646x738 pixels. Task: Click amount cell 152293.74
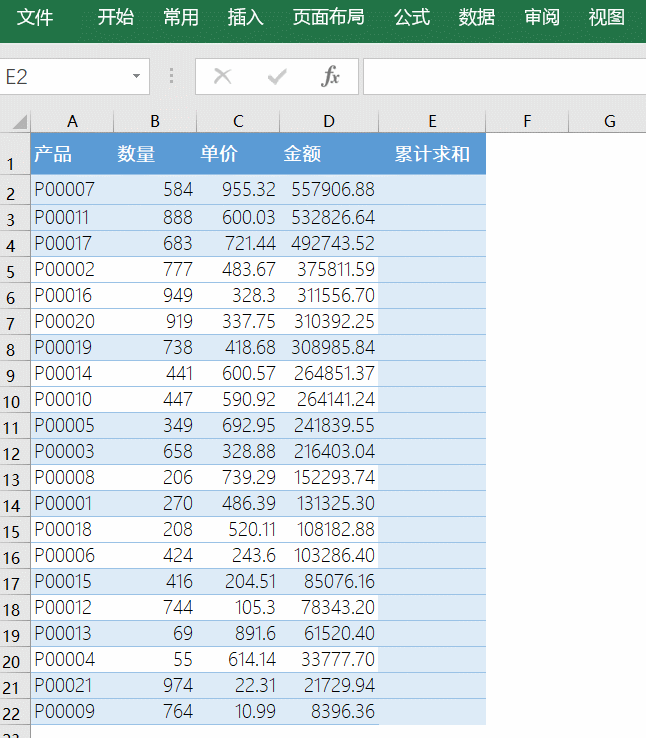tap(329, 478)
